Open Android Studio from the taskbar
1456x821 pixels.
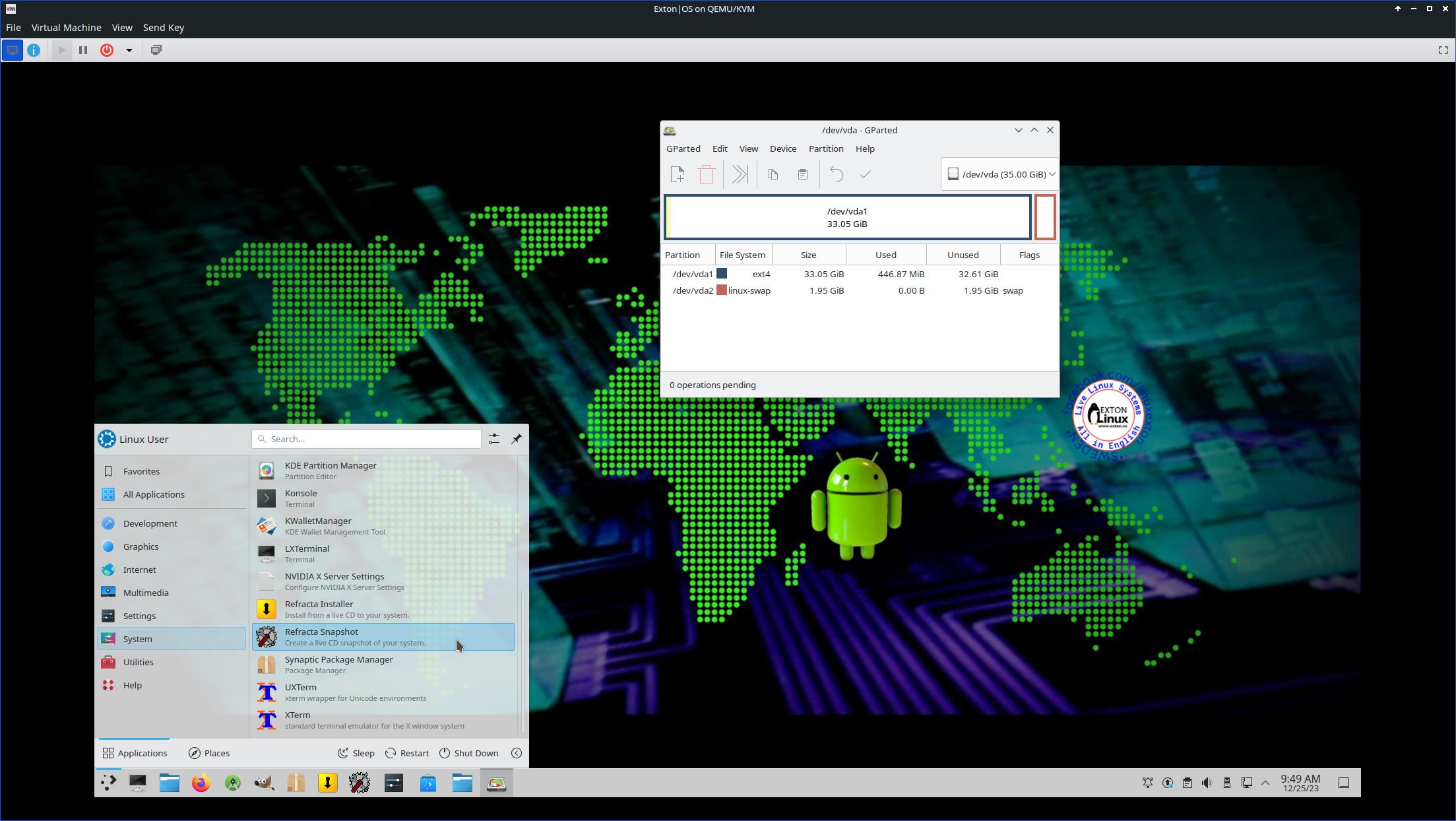[233, 783]
